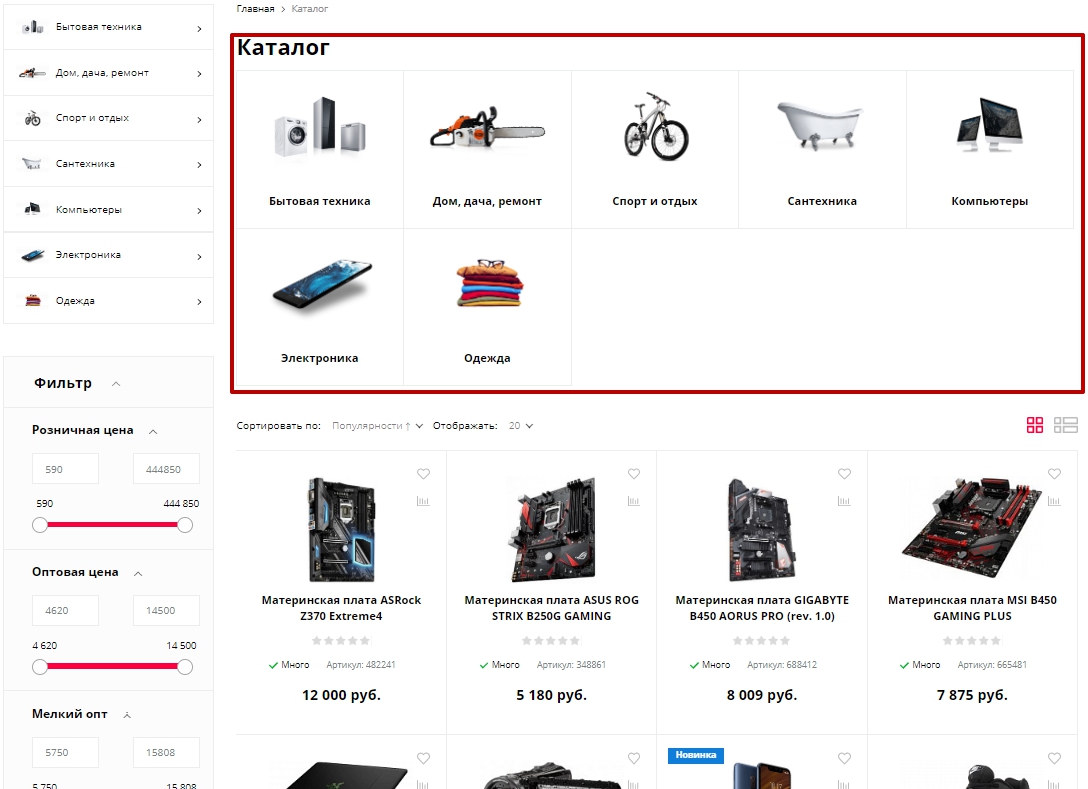Collapse the Розничная цена filter section
The width and height of the screenshot is (1088, 789).
(x=153, y=431)
